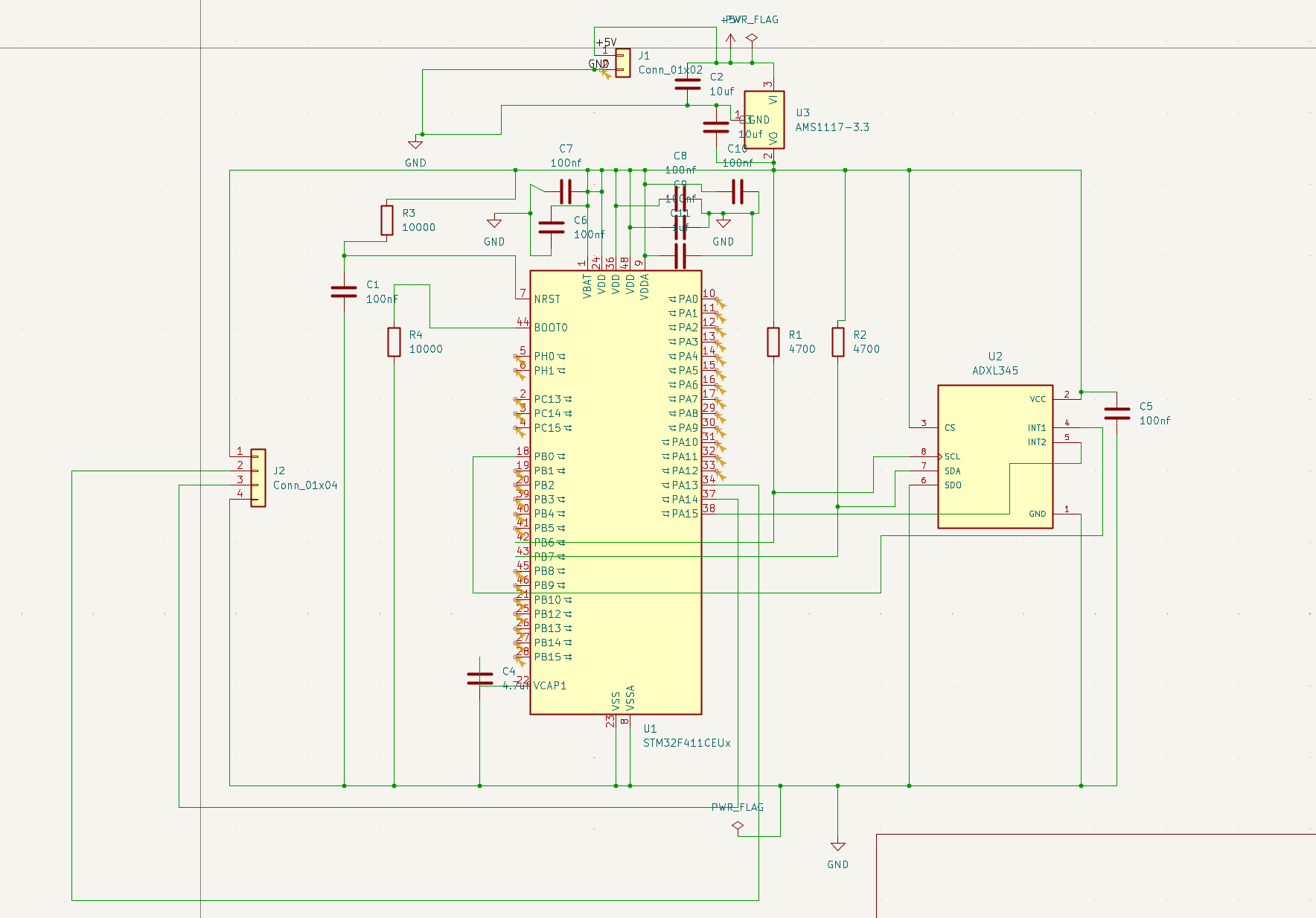Click the 'ADXL345' value label
Screen dimensions: 1316x918
pos(995,371)
